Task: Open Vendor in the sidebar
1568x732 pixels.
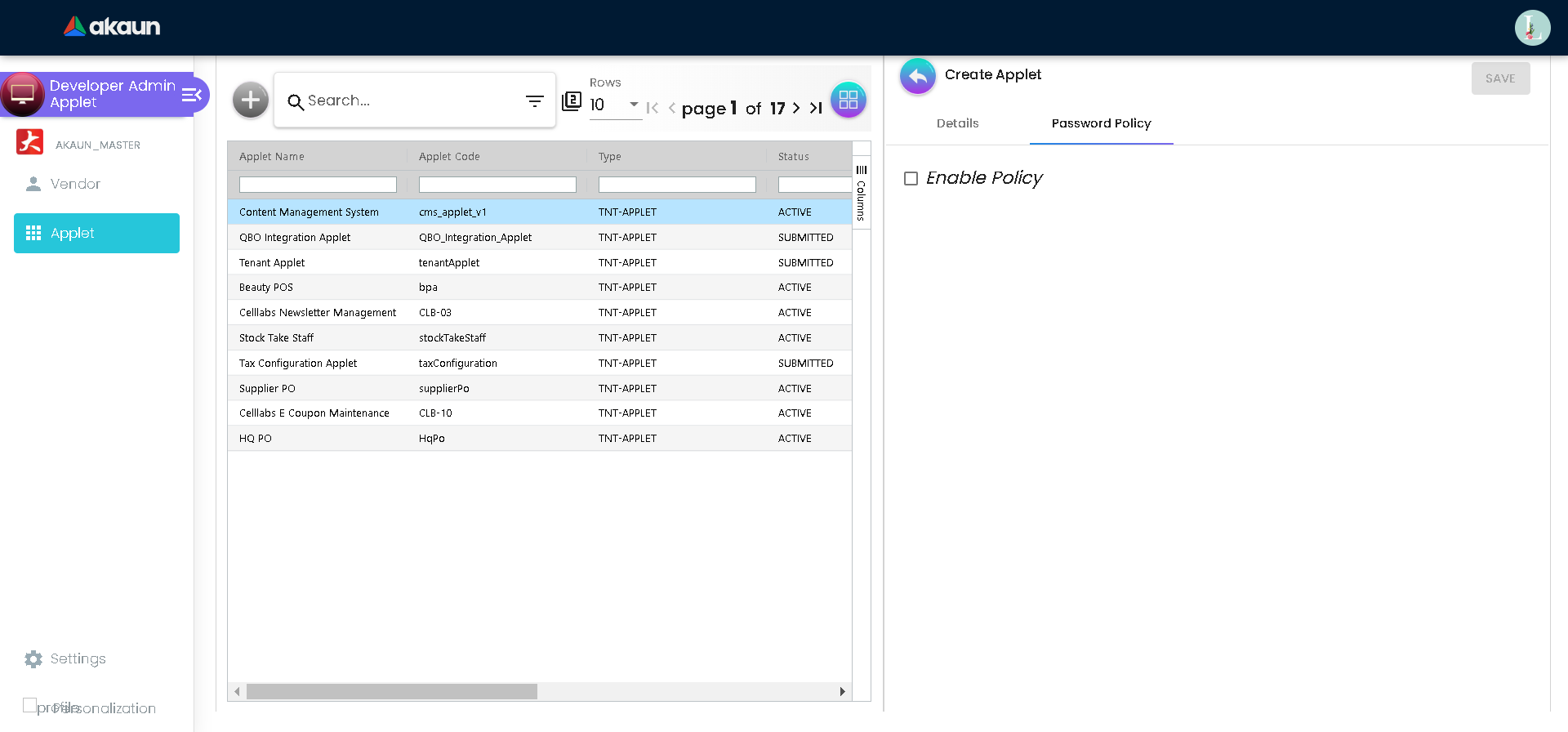Action: tap(75, 185)
